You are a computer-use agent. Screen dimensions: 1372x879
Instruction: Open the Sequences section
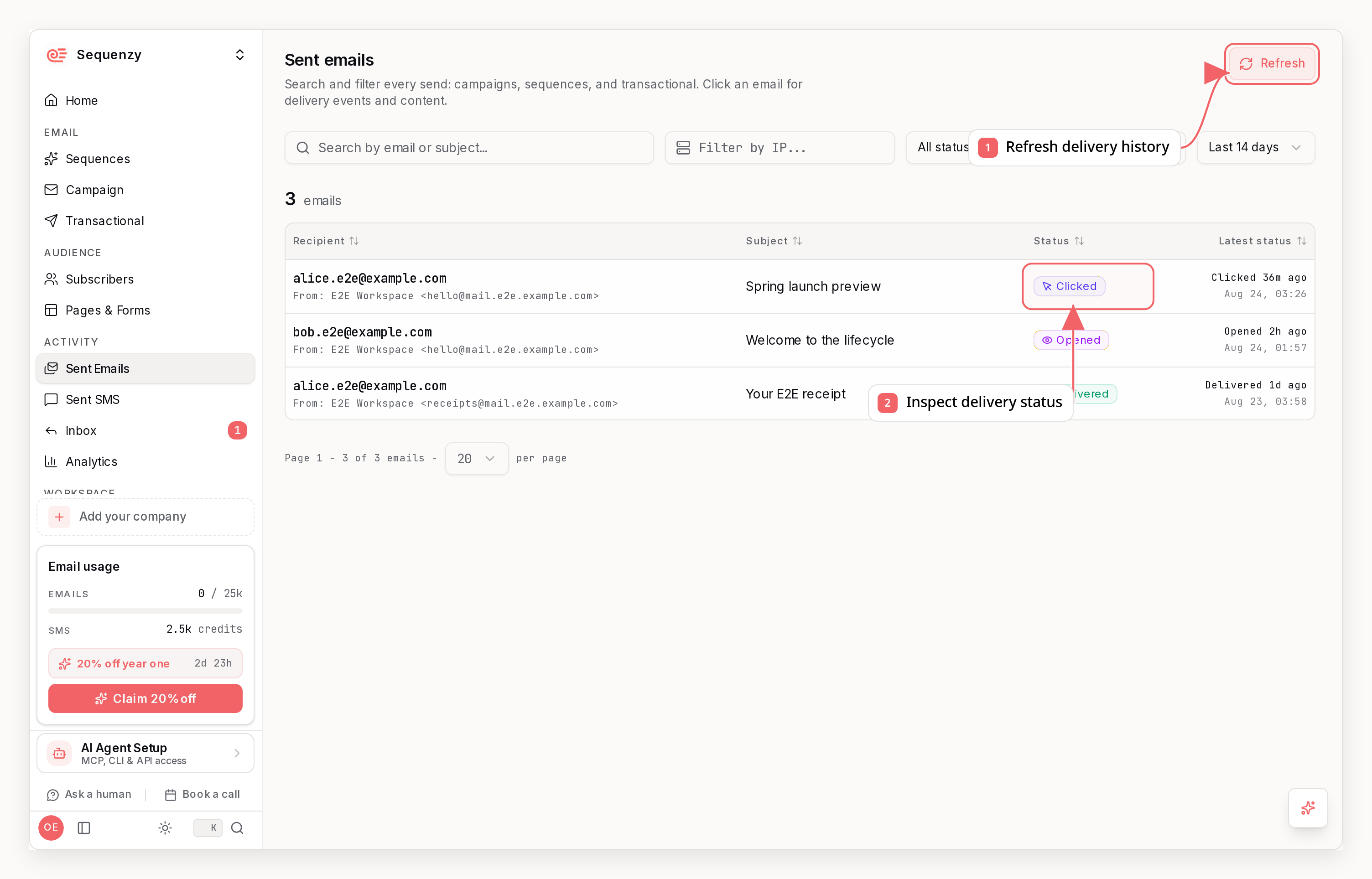point(145,159)
